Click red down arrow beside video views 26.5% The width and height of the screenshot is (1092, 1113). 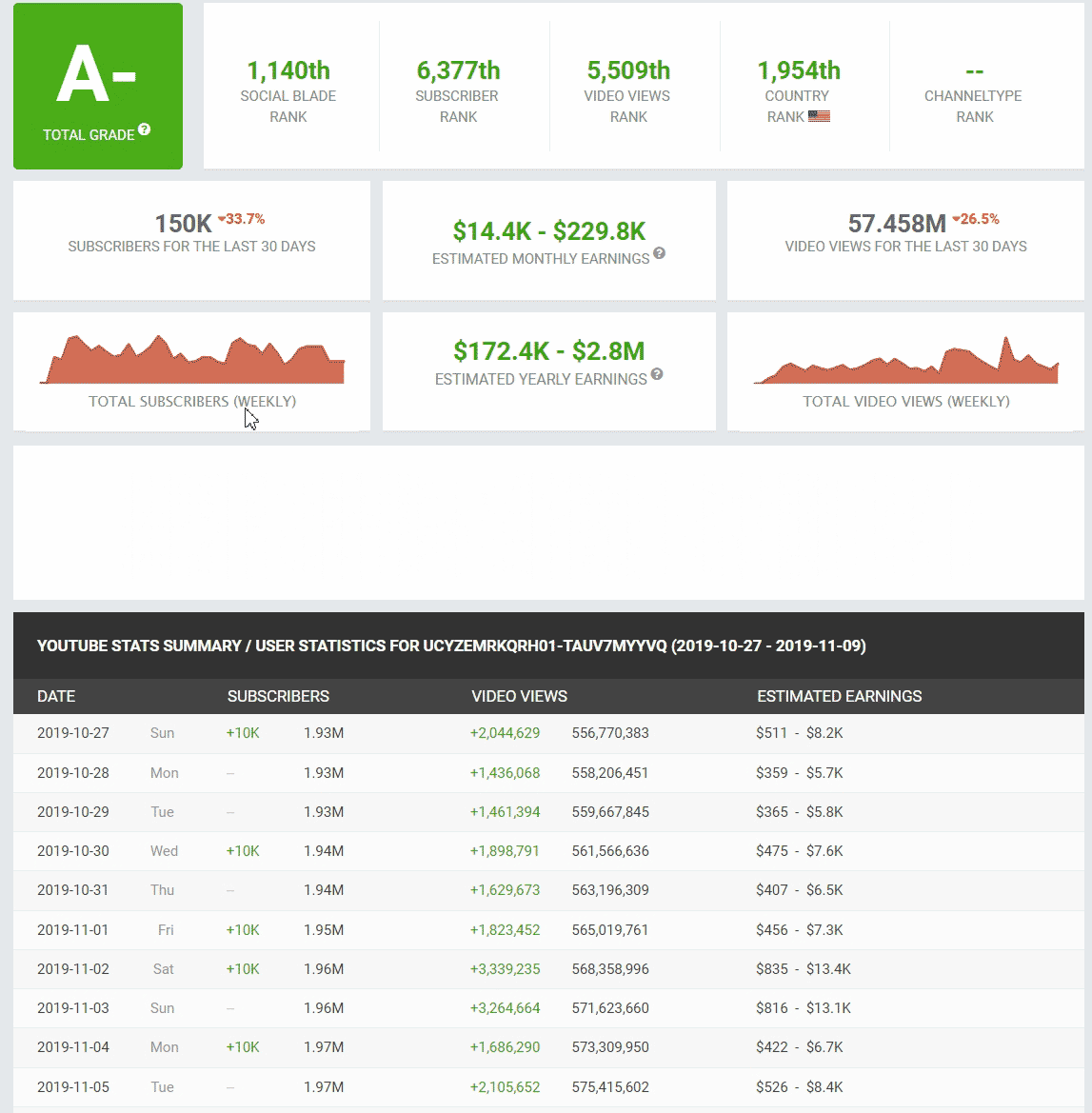pyautogui.click(x=956, y=219)
